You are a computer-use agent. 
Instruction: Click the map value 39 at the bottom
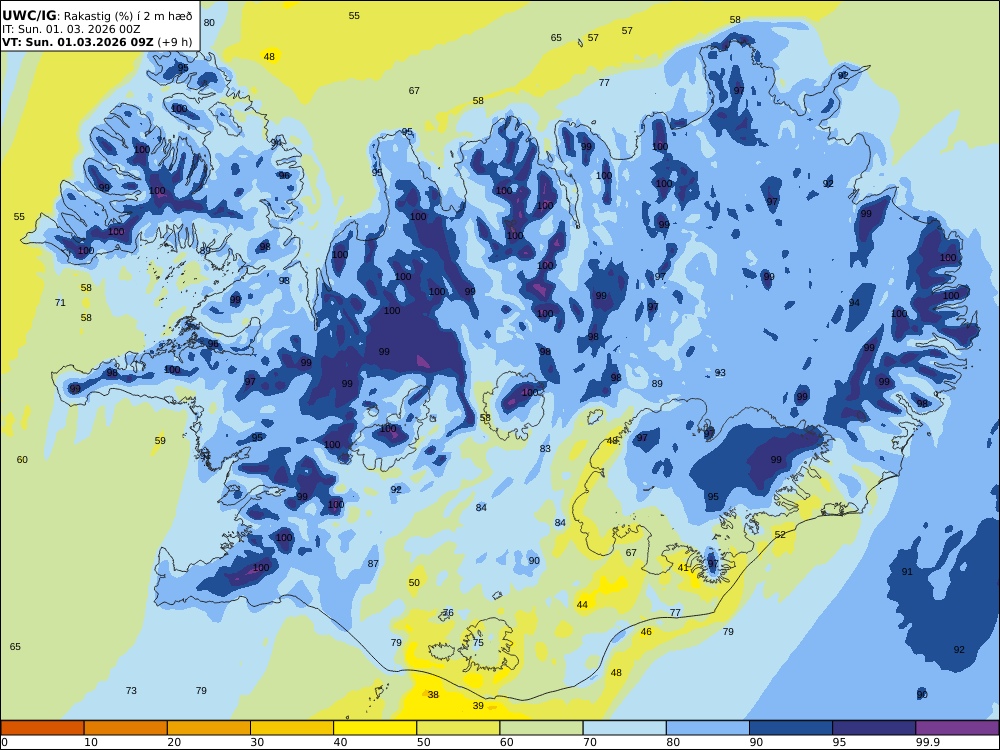coord(478,705)
